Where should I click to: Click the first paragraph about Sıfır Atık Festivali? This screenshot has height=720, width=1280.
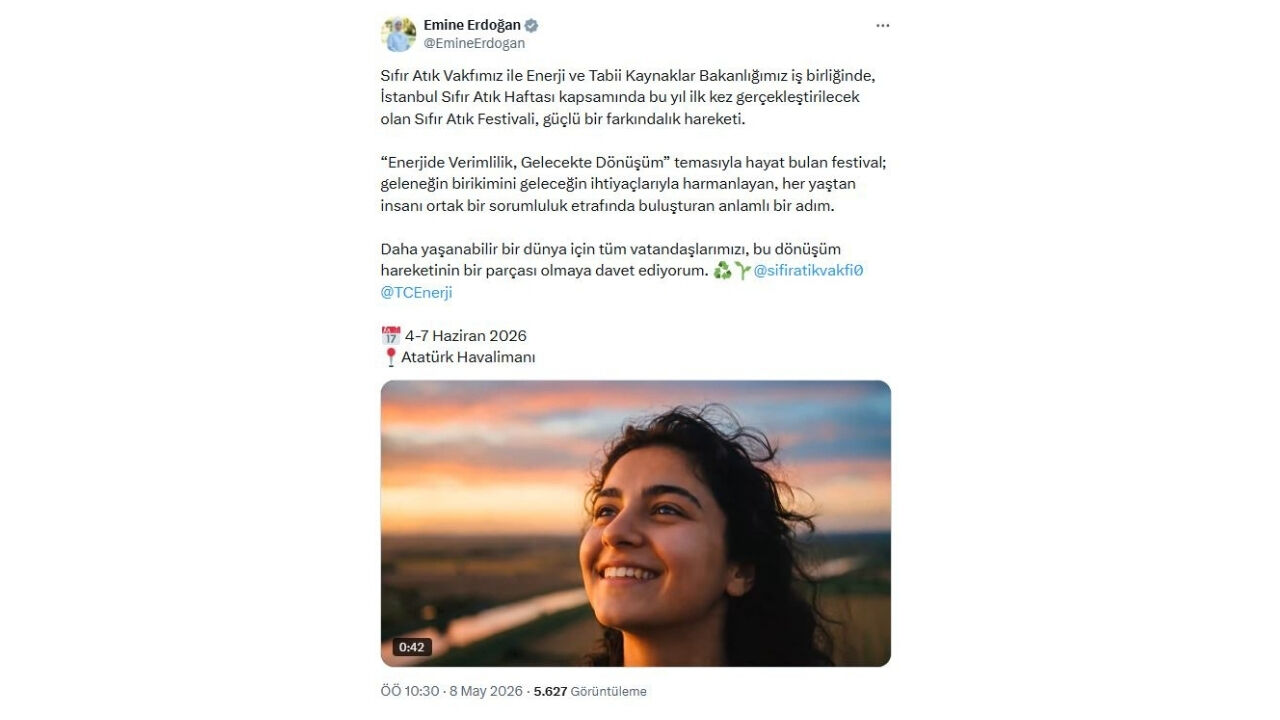click(635, 97)
